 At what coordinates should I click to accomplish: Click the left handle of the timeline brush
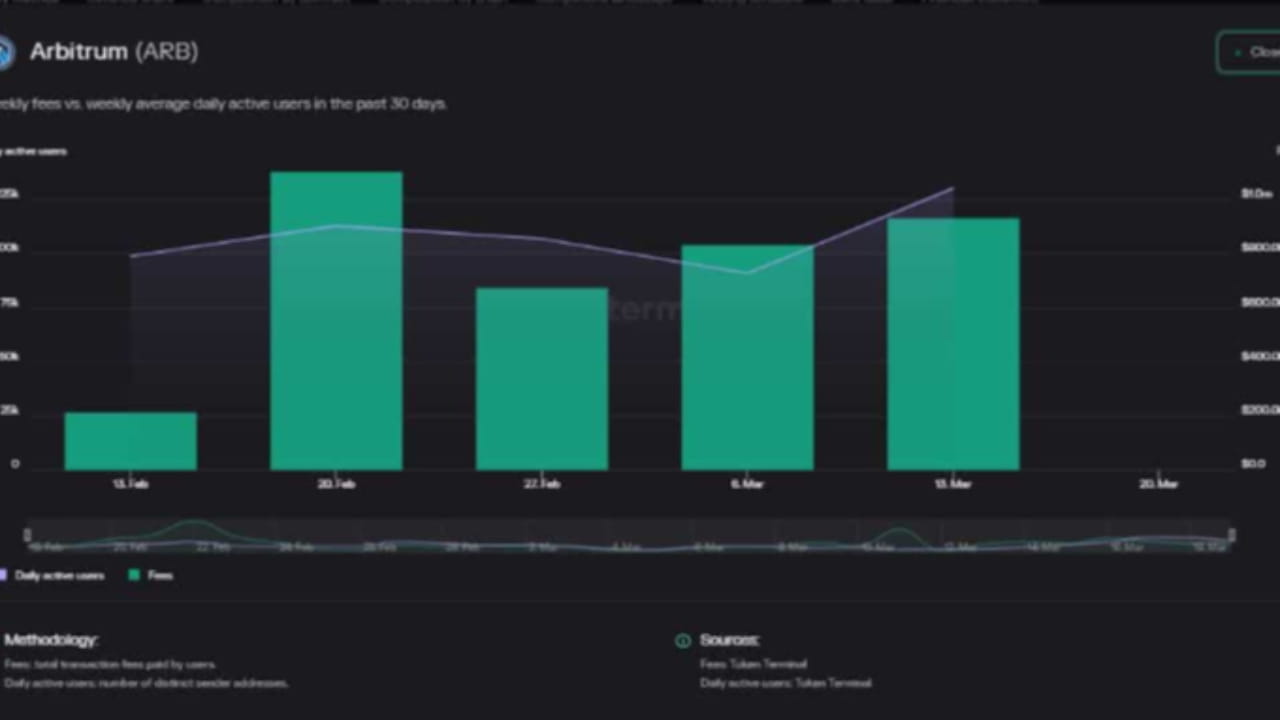[x=28, y=533]
